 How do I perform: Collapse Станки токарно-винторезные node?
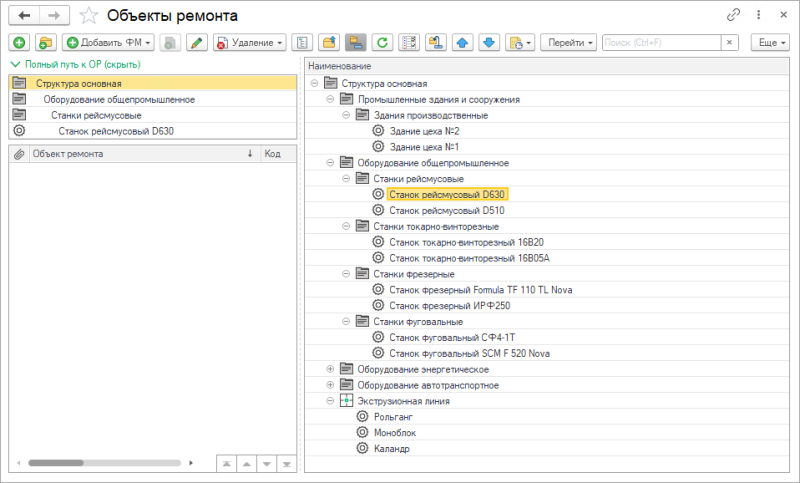[346, 226]
